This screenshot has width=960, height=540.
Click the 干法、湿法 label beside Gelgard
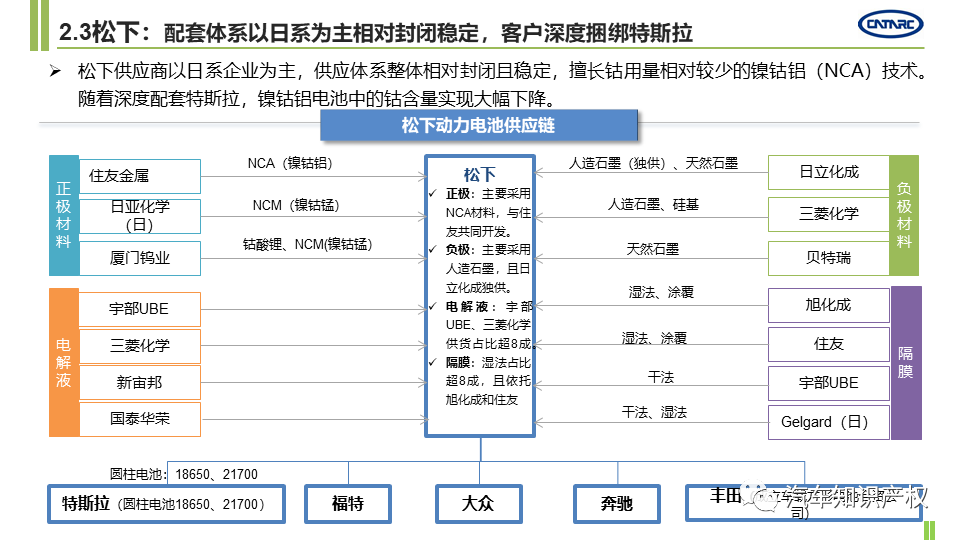654,413
